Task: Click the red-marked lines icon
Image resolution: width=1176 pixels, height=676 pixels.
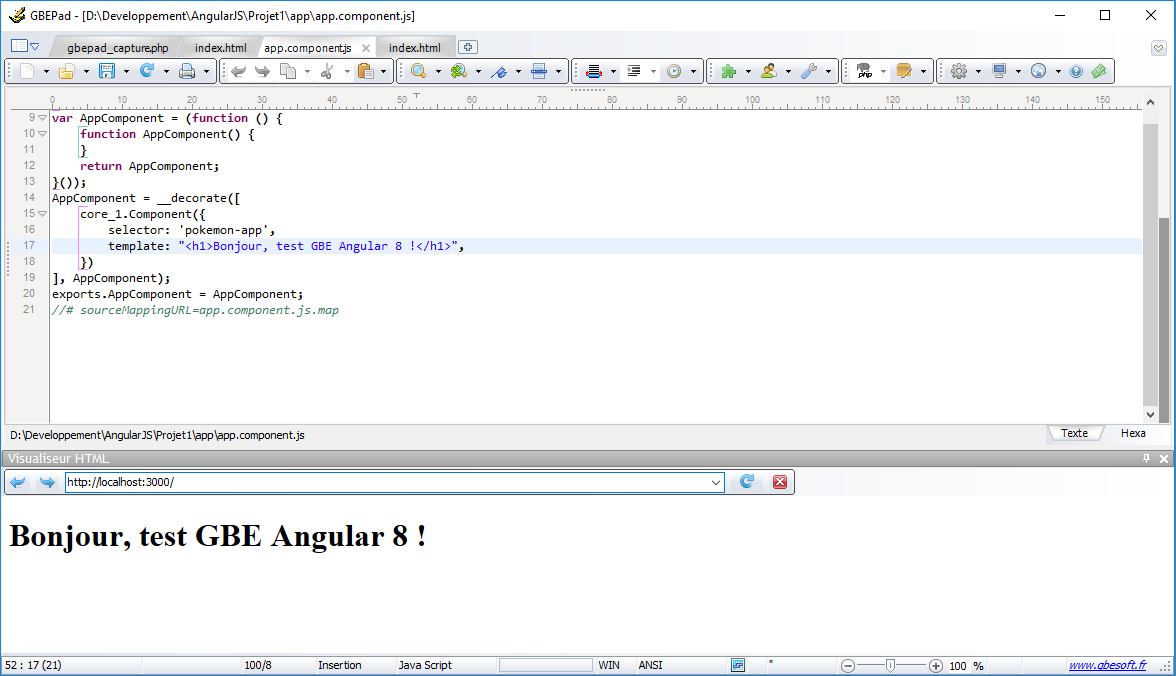Action: point(594,71)
